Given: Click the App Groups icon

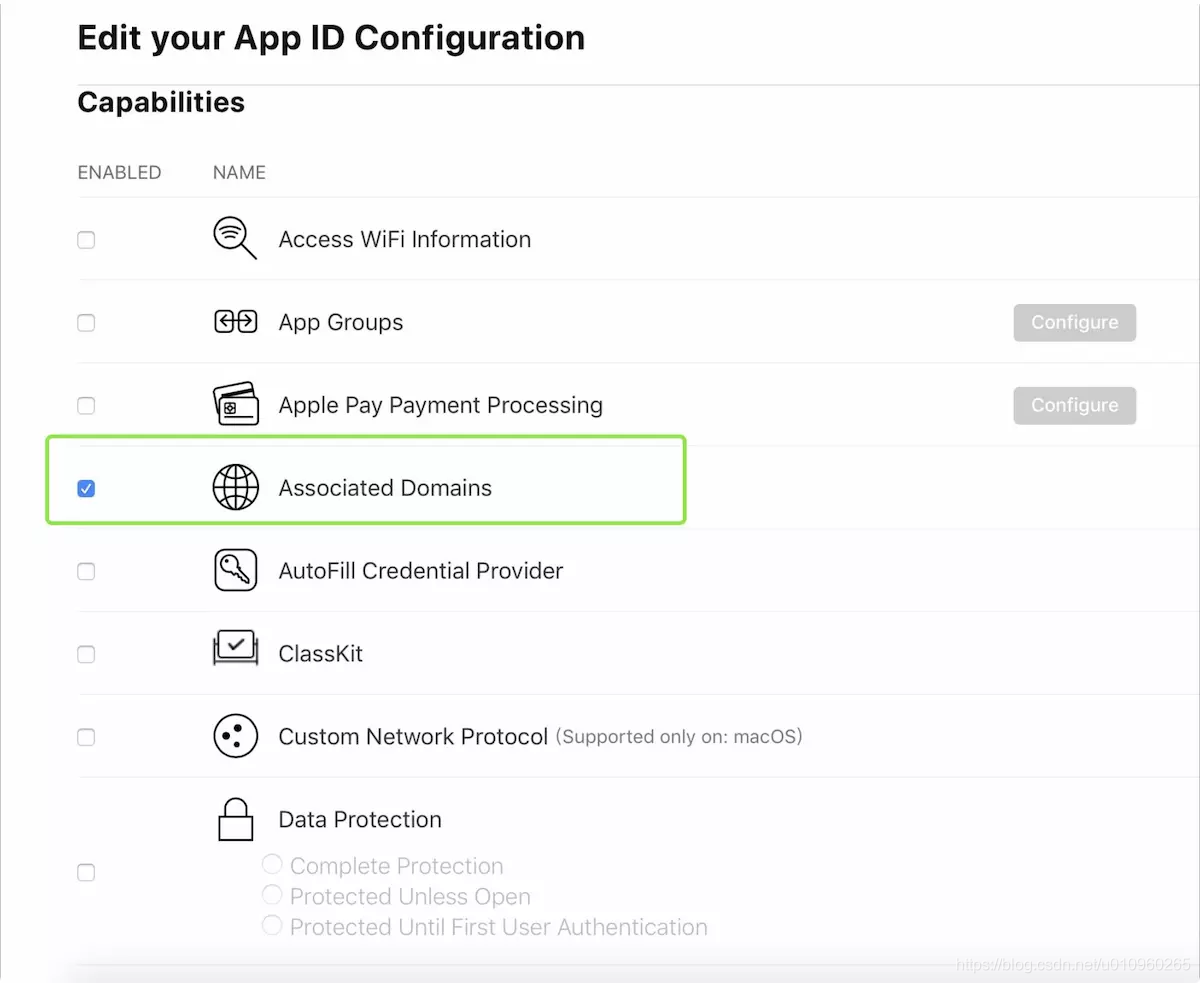Looking at the screenshot, I should pos(236,322).
